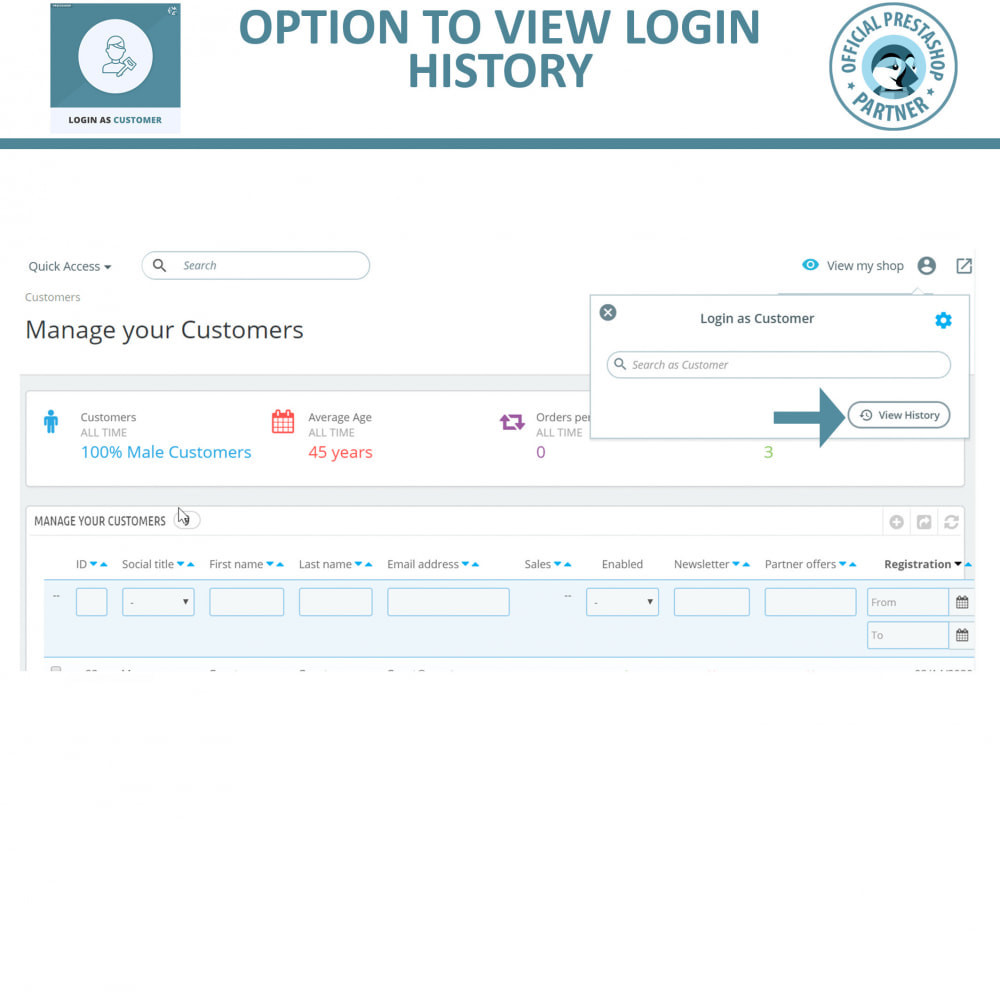
Task: Click the open-in-new-window icon
Action: [x=964, y=265]
